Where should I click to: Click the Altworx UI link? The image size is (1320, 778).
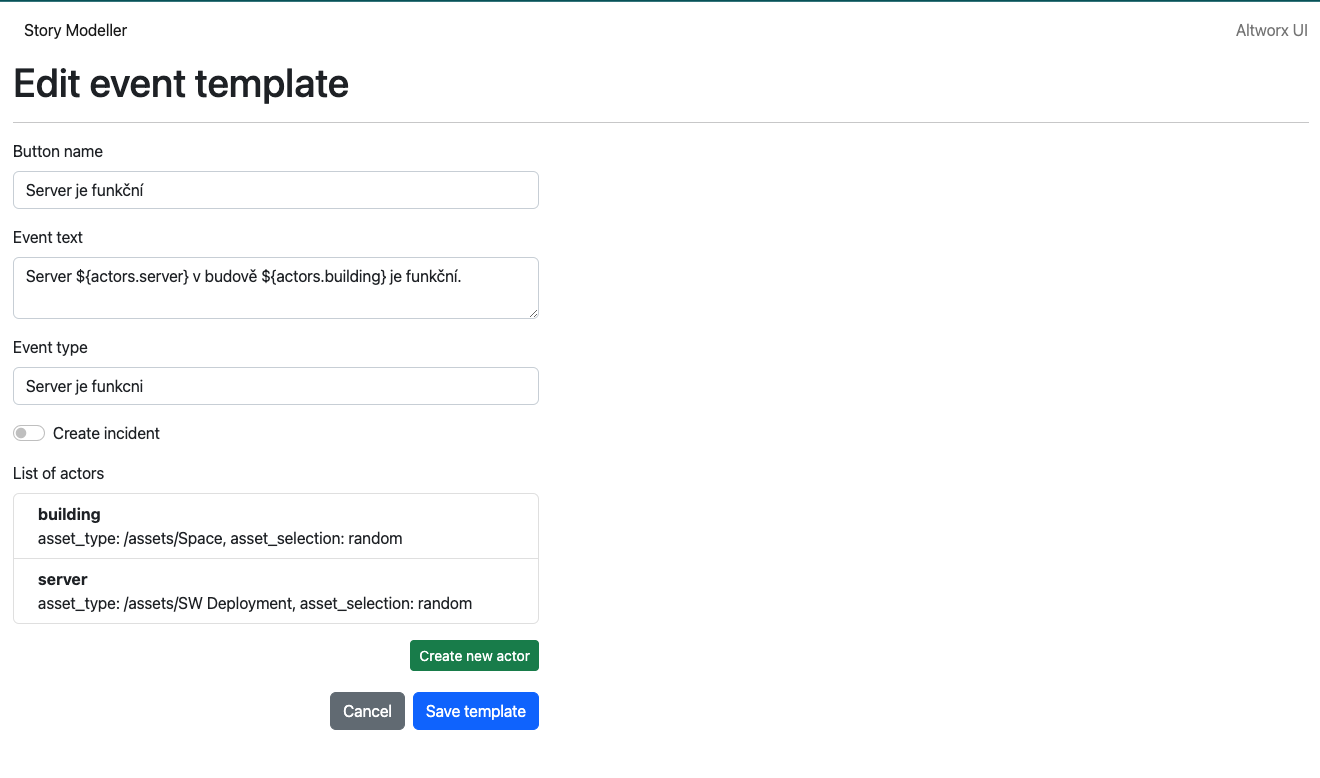click(1271, 30)
